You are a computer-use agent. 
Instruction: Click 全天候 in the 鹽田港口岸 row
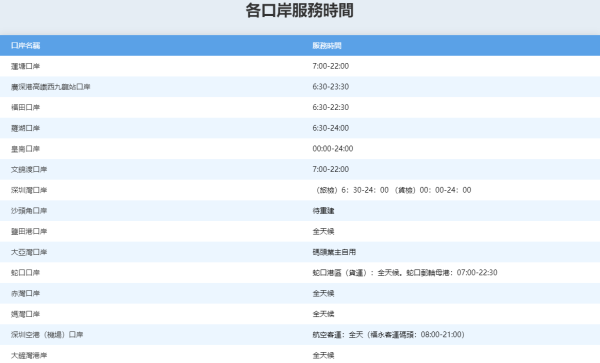(323, 231)
